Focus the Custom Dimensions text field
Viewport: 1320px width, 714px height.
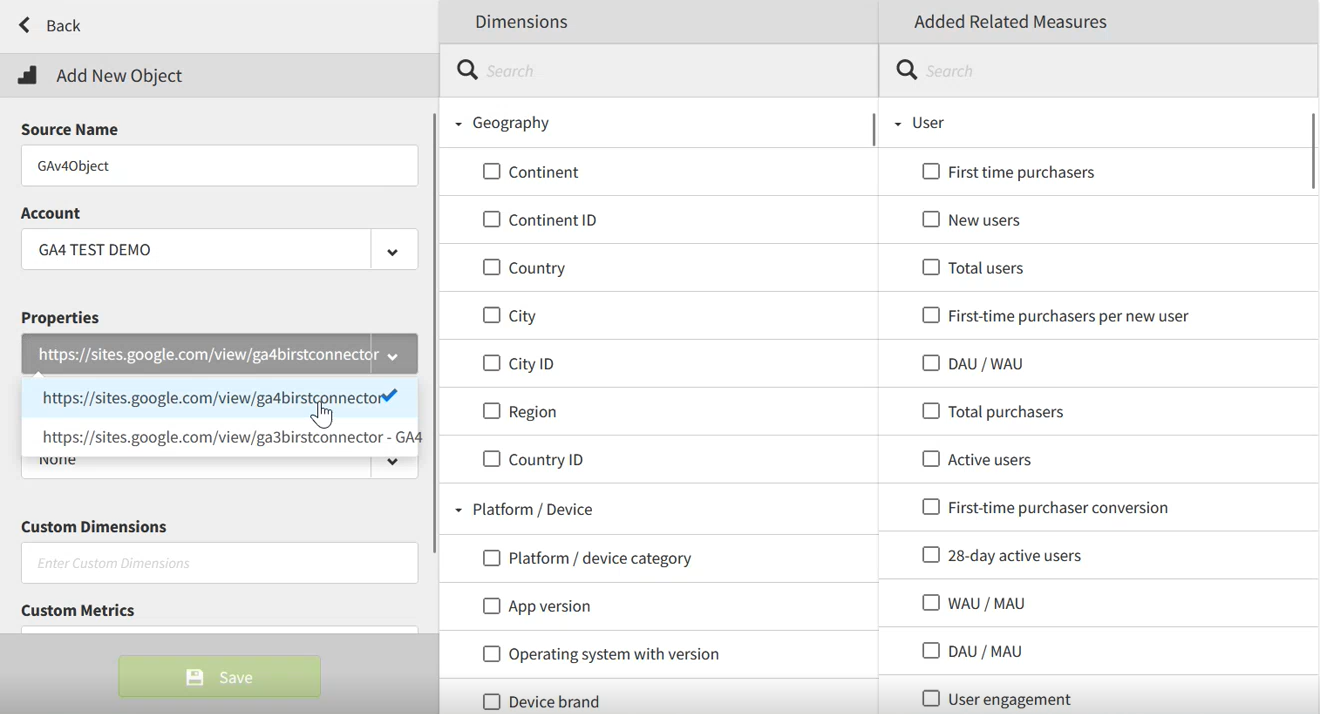pyautogui.click(x=219, y=564)
